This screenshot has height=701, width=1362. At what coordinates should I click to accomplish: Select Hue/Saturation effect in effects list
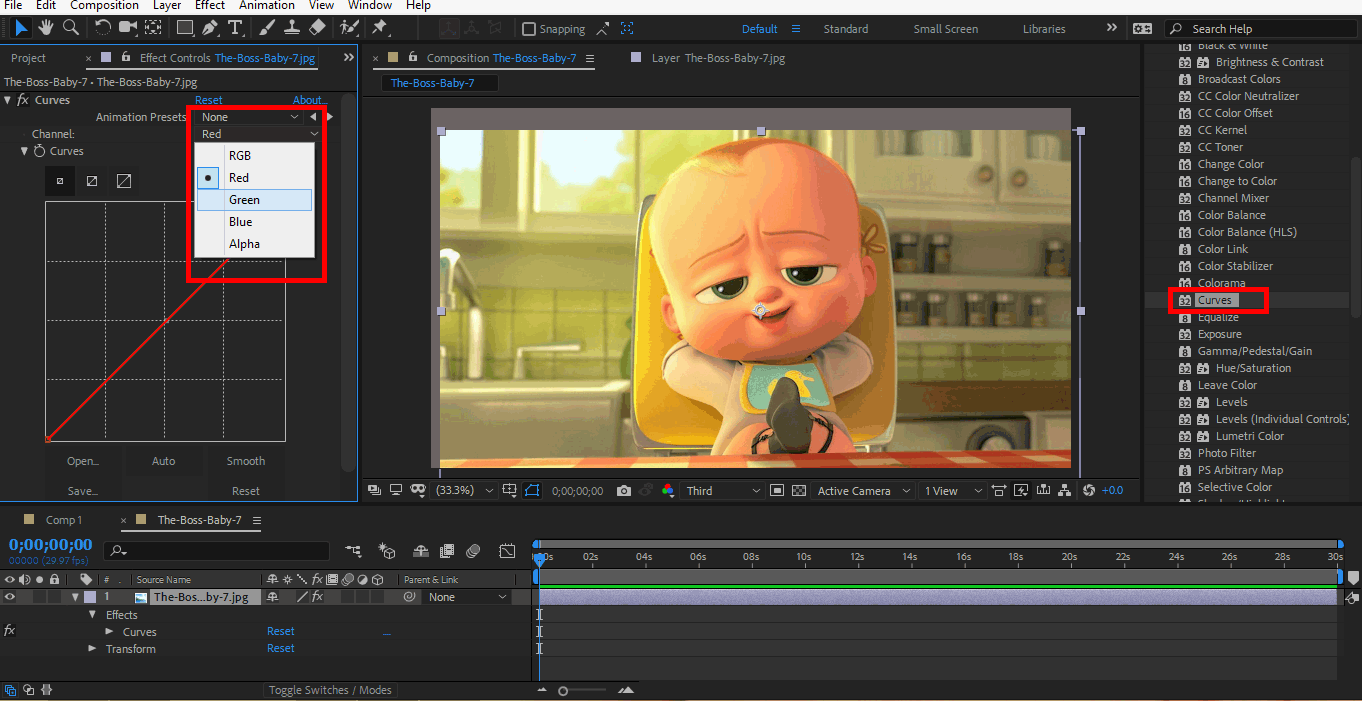tap(1253, 368)
